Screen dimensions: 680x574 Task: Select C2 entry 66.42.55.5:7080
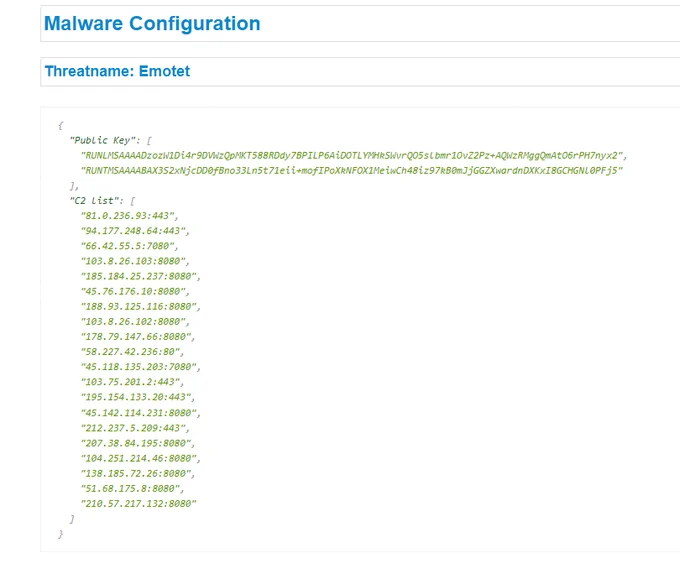pyautogui.click(x=127, y=246)
